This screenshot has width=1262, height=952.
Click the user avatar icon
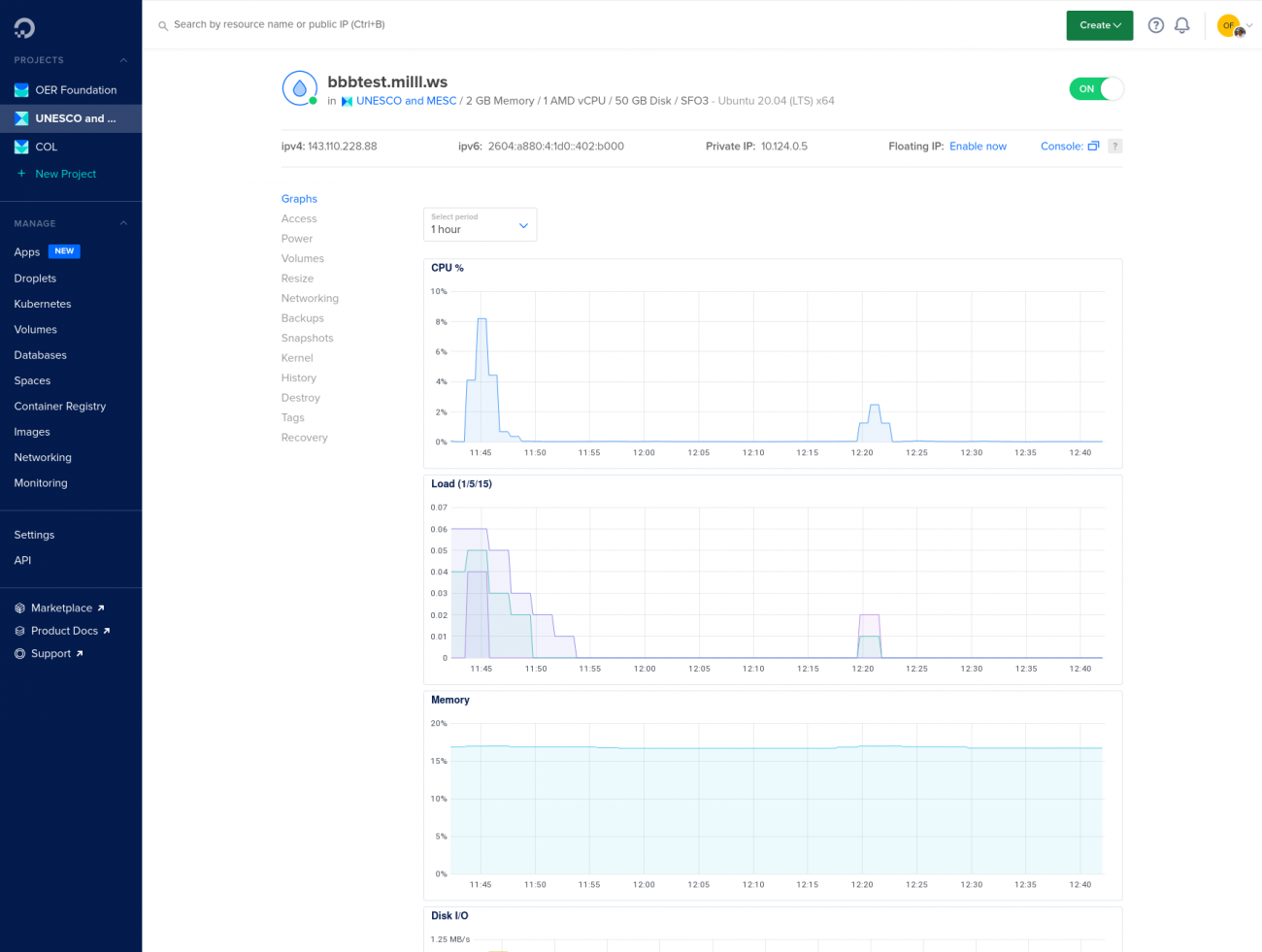pos(1230,26)
